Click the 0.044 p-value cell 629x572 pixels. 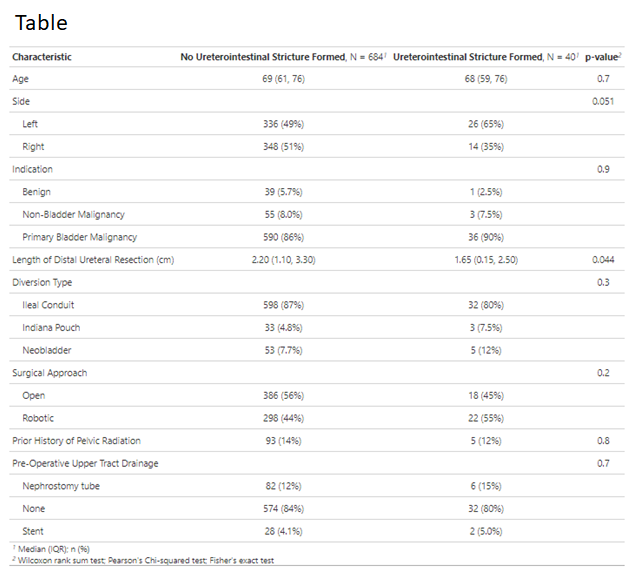[x=602, y=260]
